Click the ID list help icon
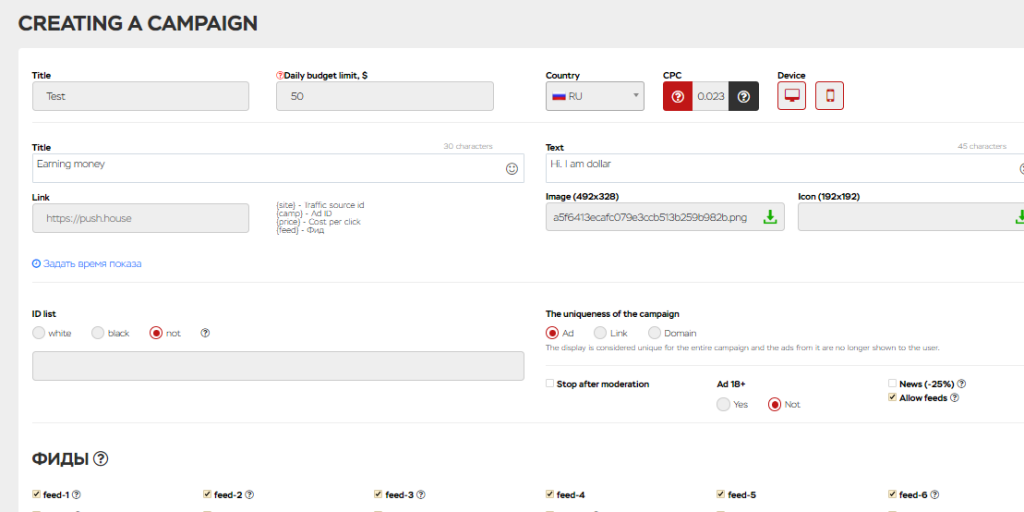 click(x=205, y=333)
